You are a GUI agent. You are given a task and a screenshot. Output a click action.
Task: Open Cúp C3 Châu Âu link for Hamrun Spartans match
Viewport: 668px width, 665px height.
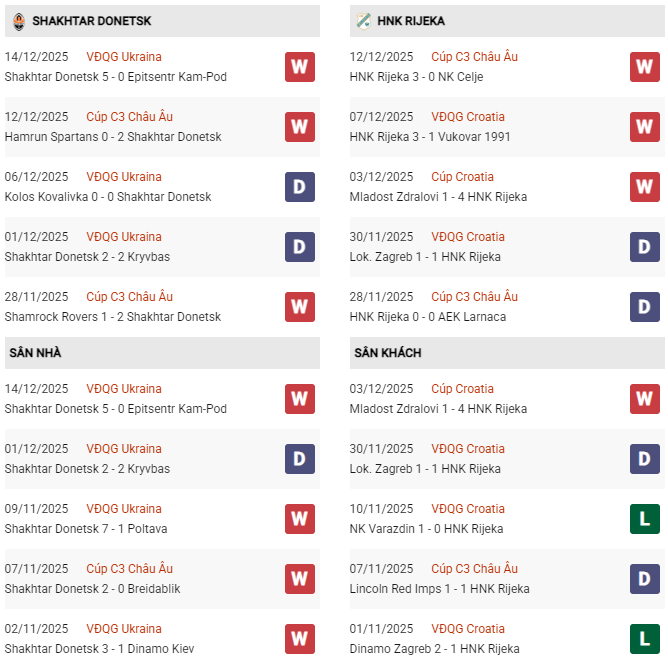coord(129,117)
